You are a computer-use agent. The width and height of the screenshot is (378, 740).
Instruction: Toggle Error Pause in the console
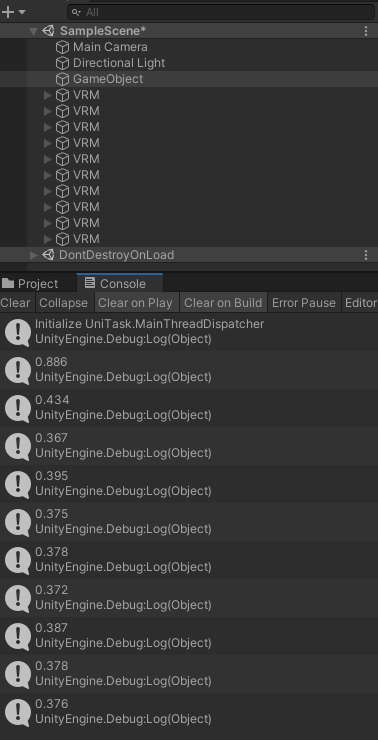304,303
